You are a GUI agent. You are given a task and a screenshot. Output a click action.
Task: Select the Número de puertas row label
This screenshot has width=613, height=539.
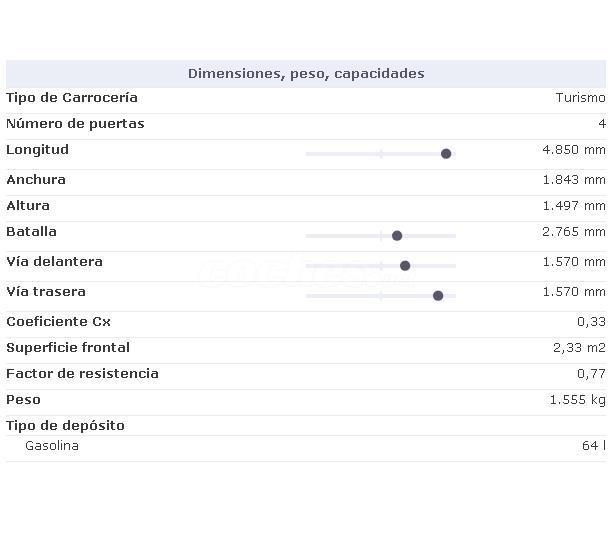click(75, 124)
